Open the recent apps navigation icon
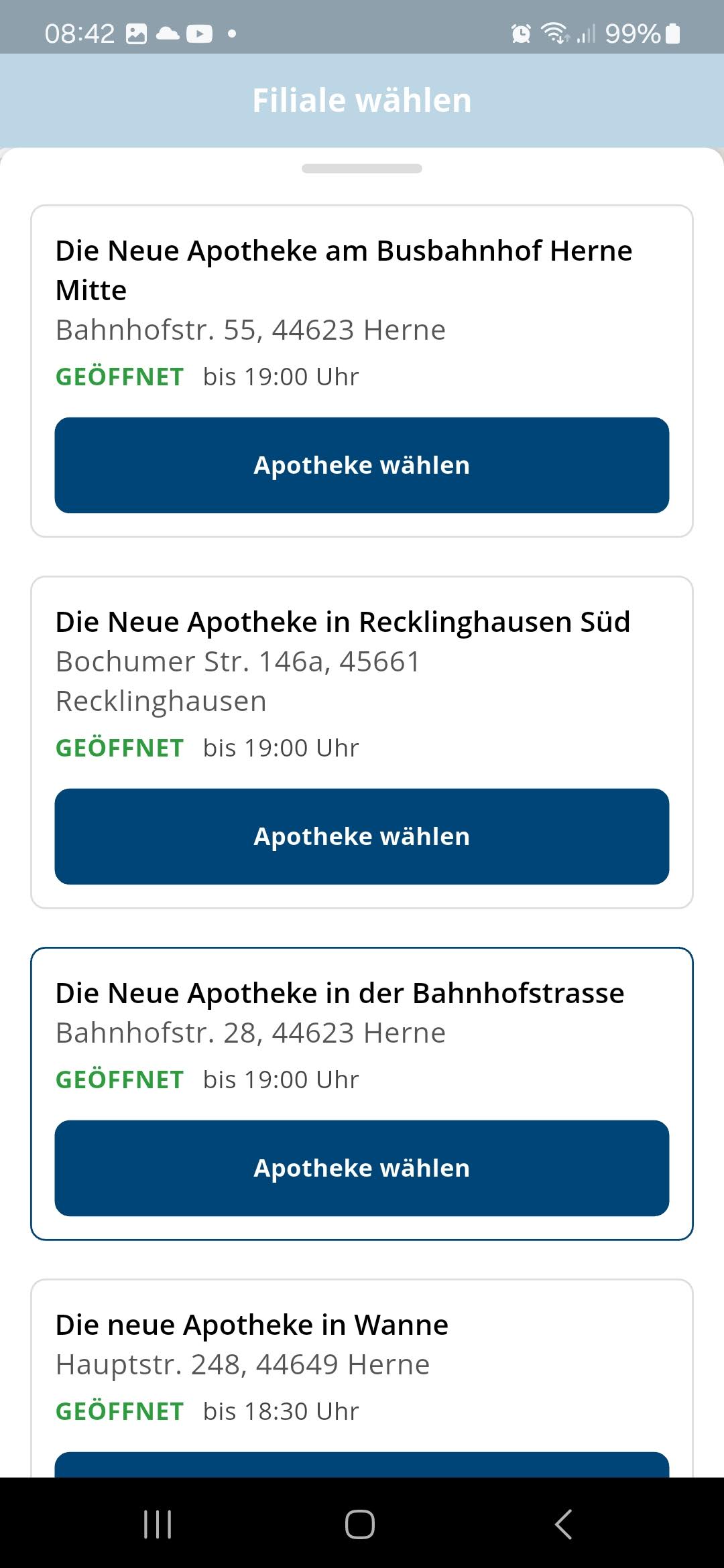Viewport: 724px width, 1568px height. click(x=158, y=1524)
